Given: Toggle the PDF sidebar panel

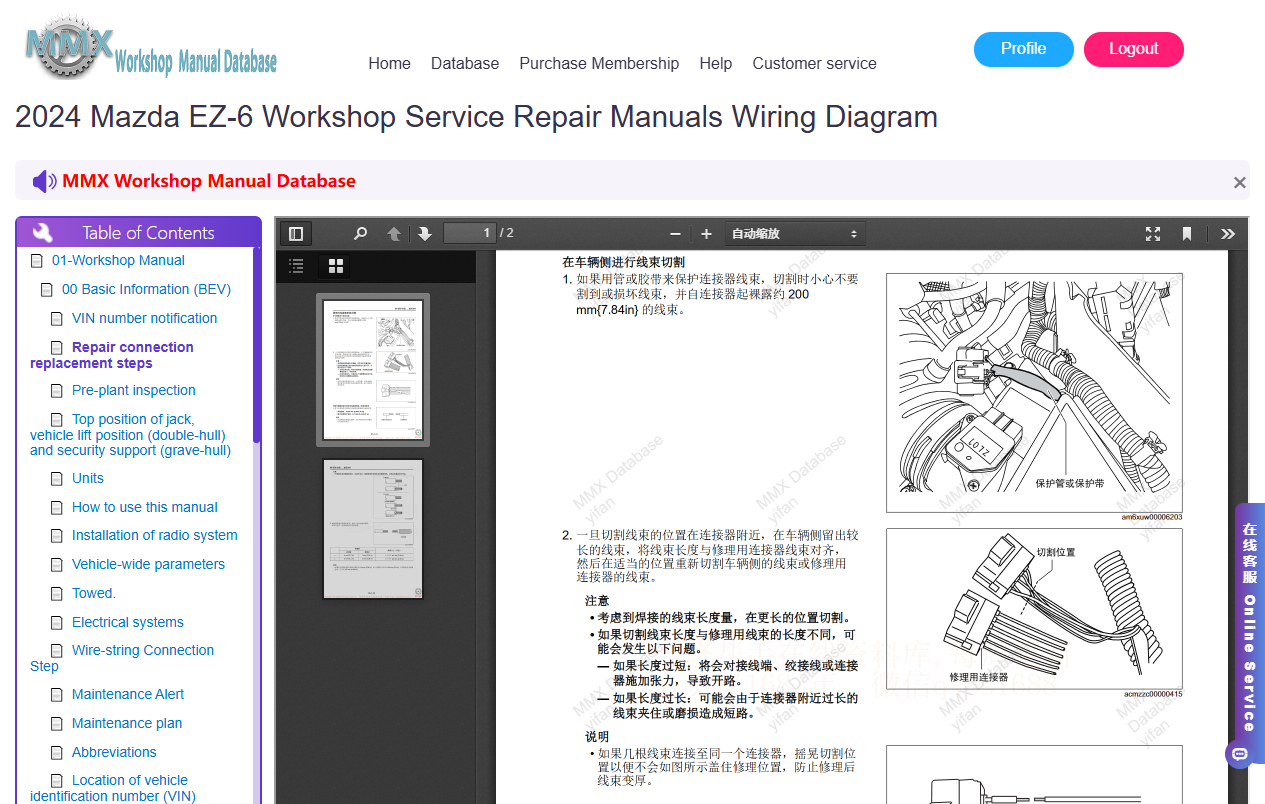Looking at the screenshot, I should click(x=296, y=234).
